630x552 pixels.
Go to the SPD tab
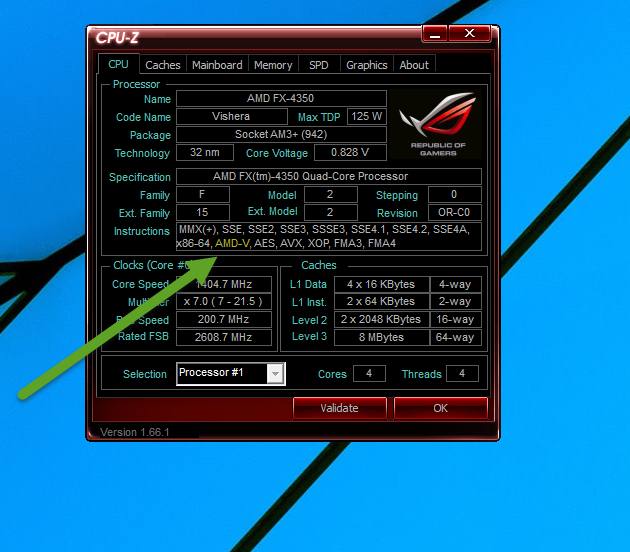point(319,65)
